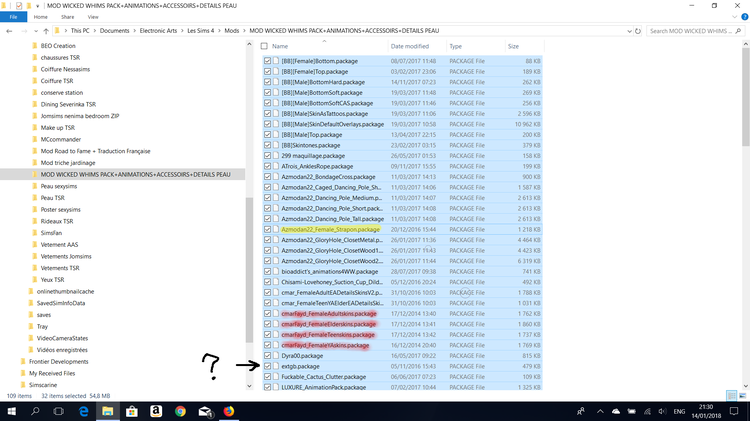Jump to Mods folder breadcrumb

pos(232,31)
